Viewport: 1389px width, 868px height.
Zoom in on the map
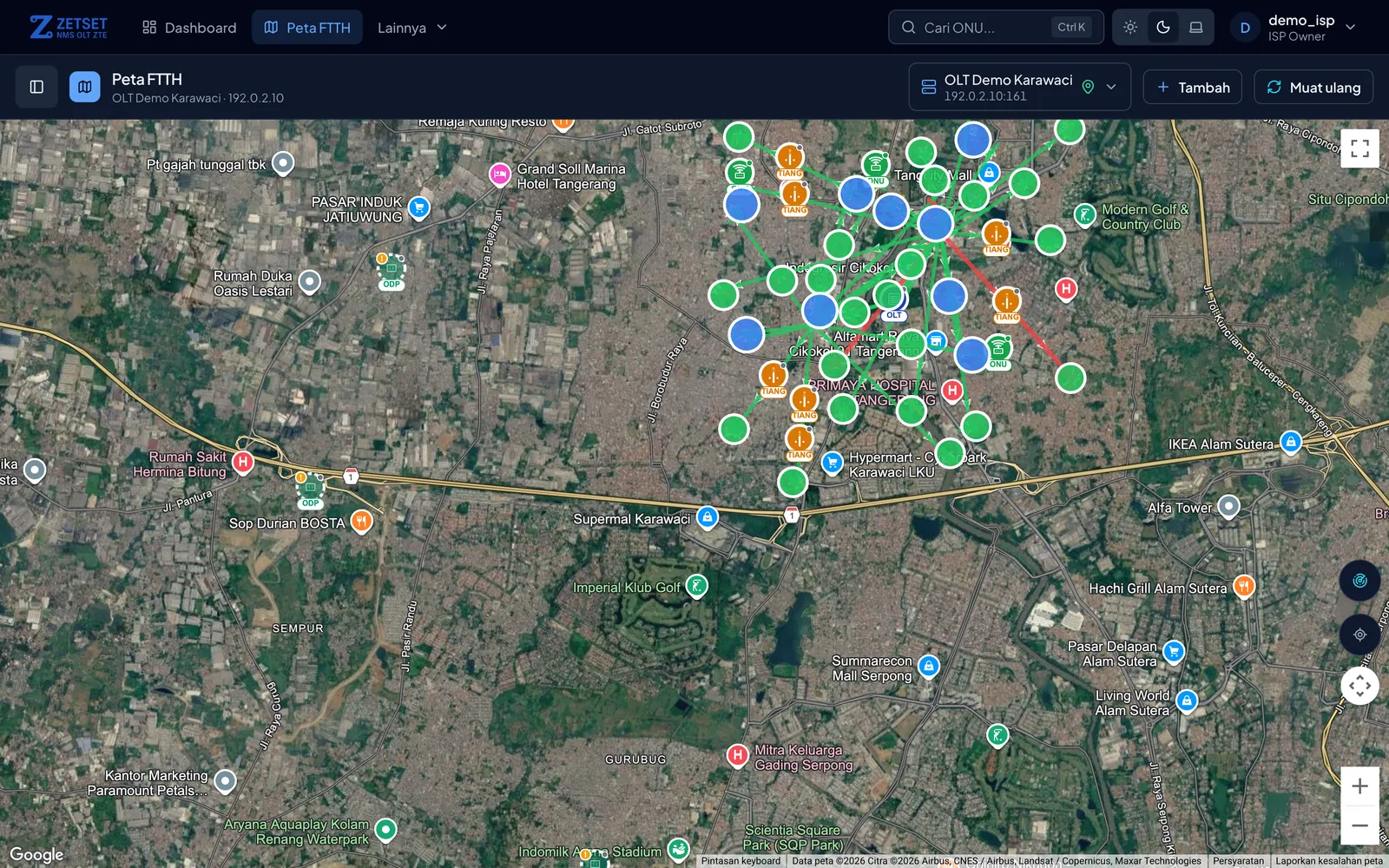coord(1359,786)
